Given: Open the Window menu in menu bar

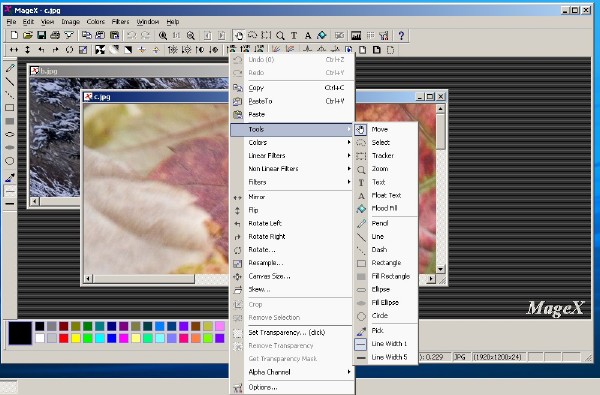Looking at the screenshot, I should [148, 22].
